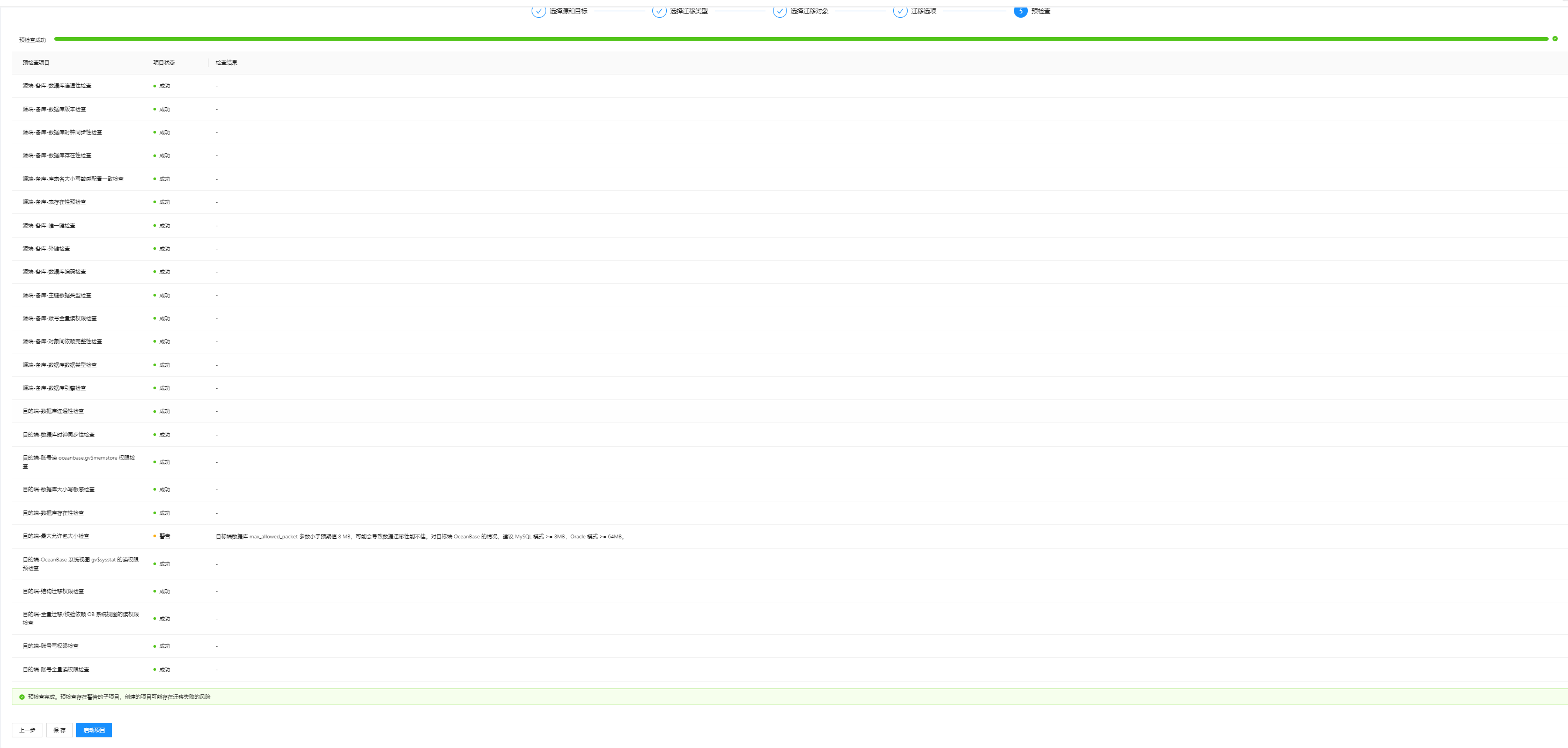The width and height of the screenshot is (1568, 748).
Task: Start project with 启动项目 button
Action: point(94,730)
